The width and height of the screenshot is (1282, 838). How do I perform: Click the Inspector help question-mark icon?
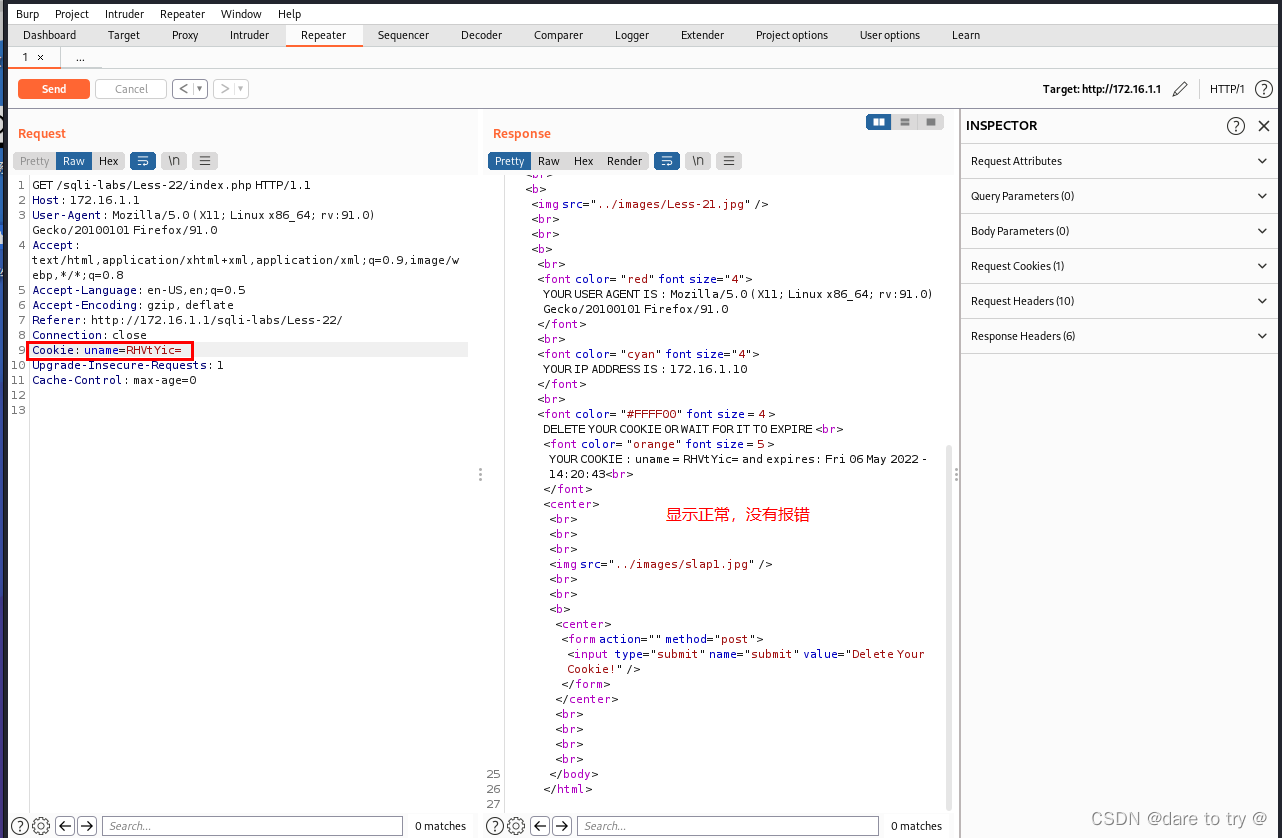coord(1237,125)
